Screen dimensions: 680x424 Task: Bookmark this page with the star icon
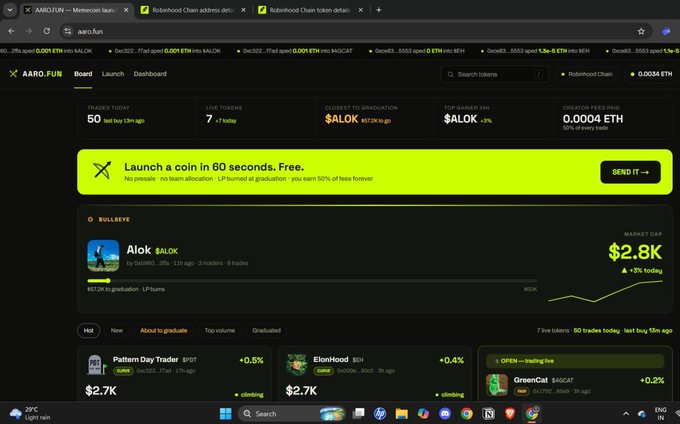point(641,31)
